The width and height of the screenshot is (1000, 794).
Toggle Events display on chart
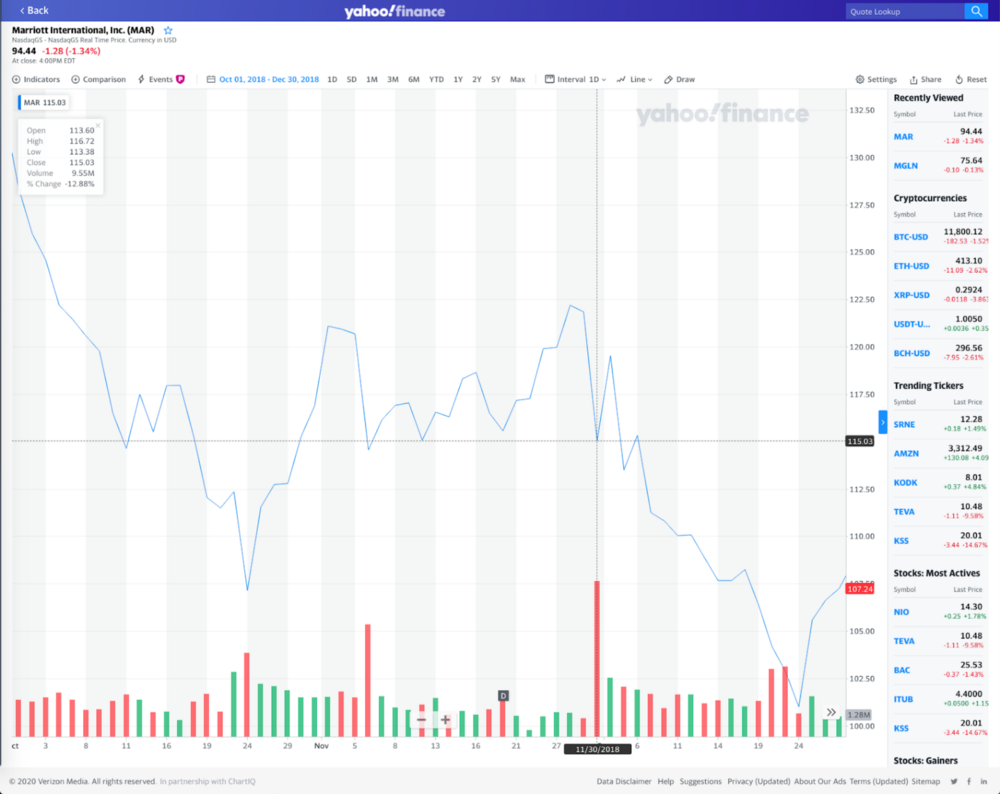(160, 79)
